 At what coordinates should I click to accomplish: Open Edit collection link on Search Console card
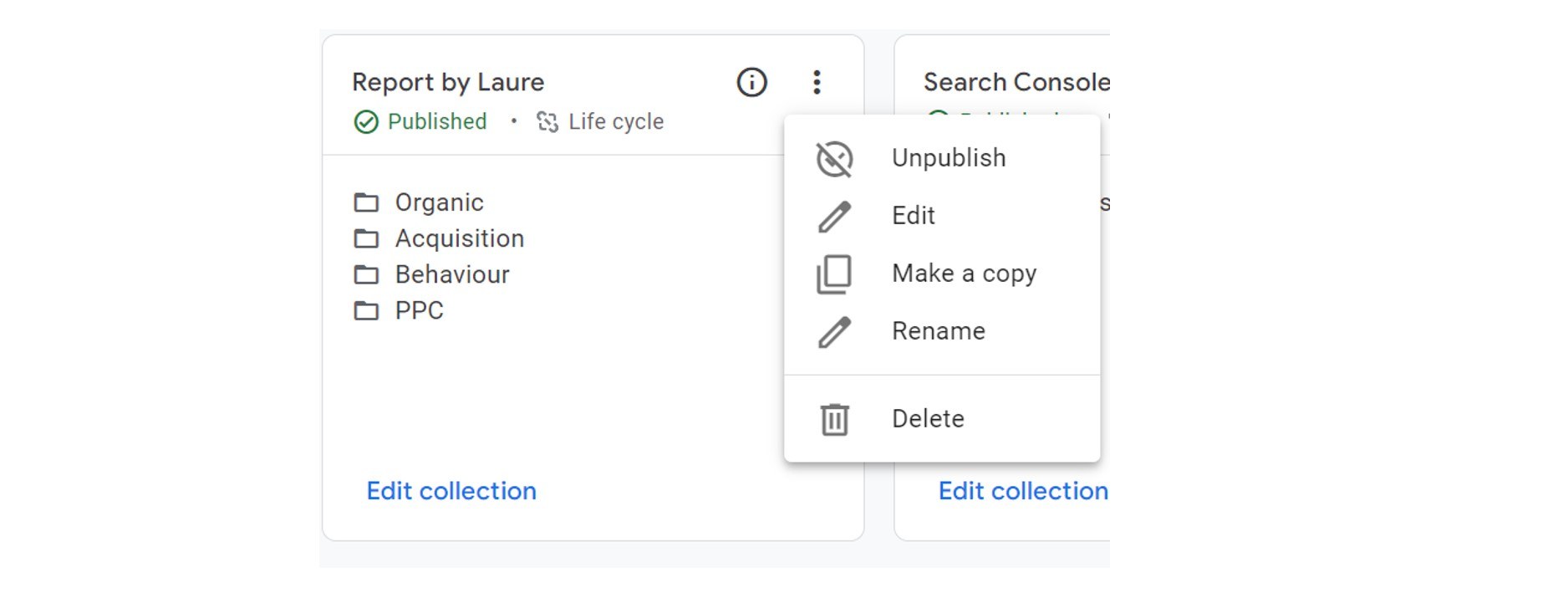click(1023, 491)
